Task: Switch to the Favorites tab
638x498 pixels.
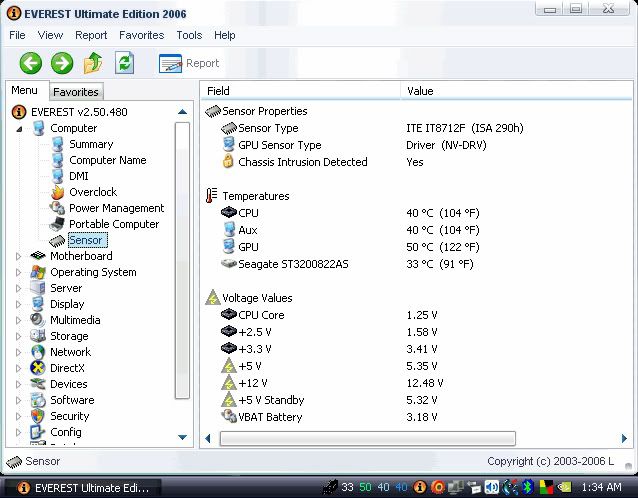Action: tap(76, 92)
